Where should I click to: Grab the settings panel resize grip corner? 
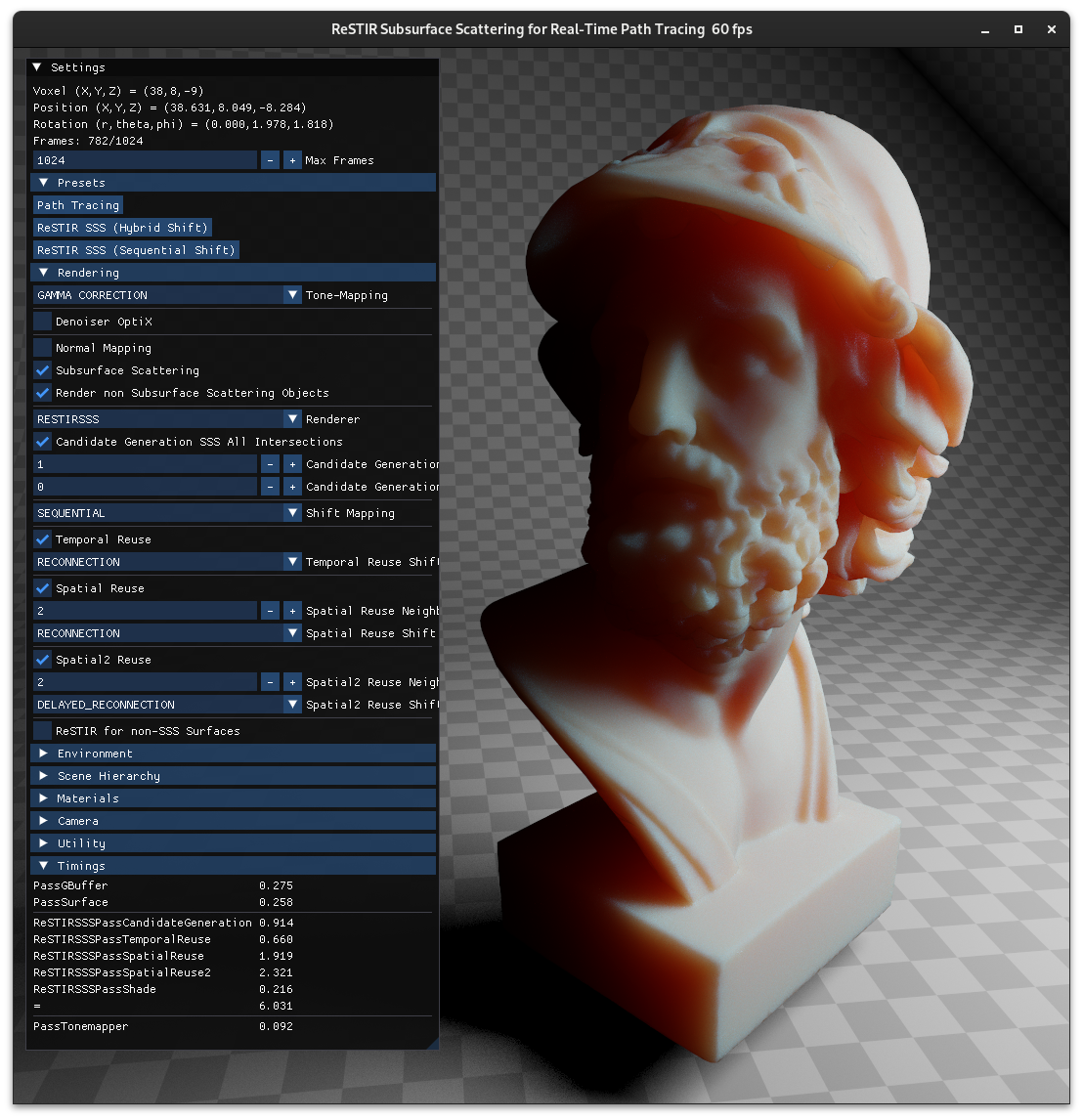433,1045
